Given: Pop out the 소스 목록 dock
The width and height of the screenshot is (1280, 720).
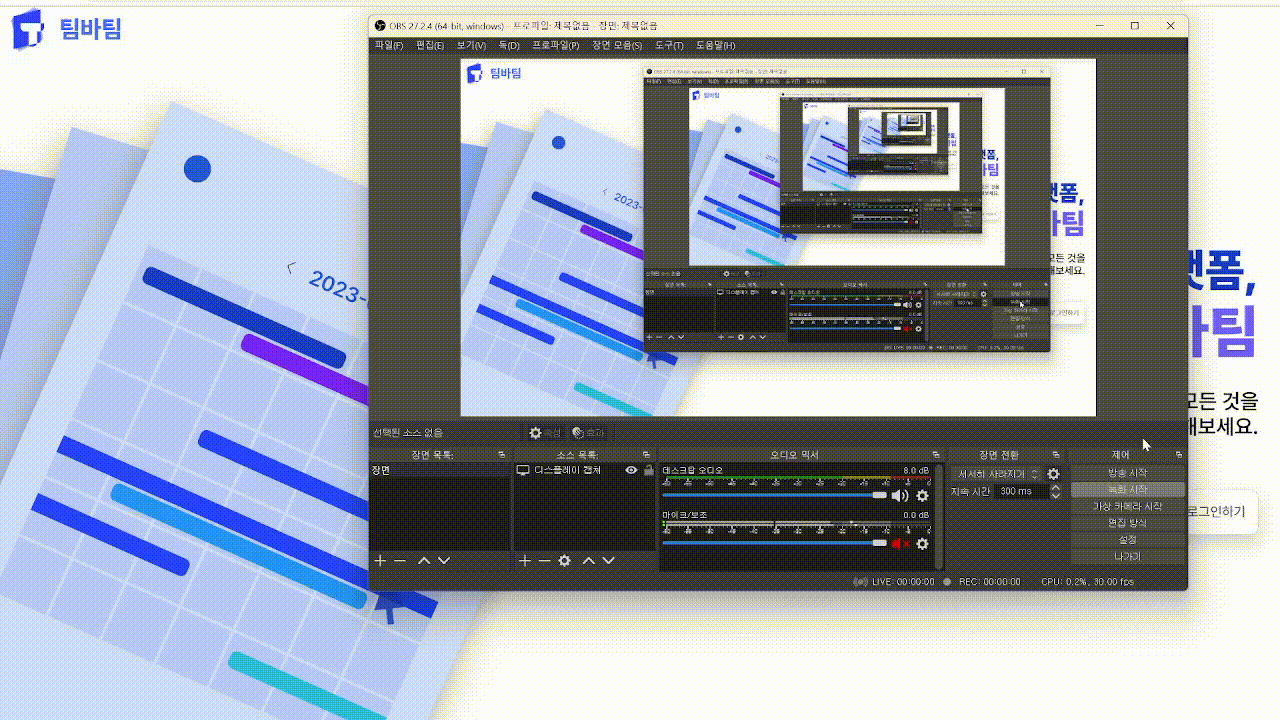Looking at the screenshot, I should point(647,455).
